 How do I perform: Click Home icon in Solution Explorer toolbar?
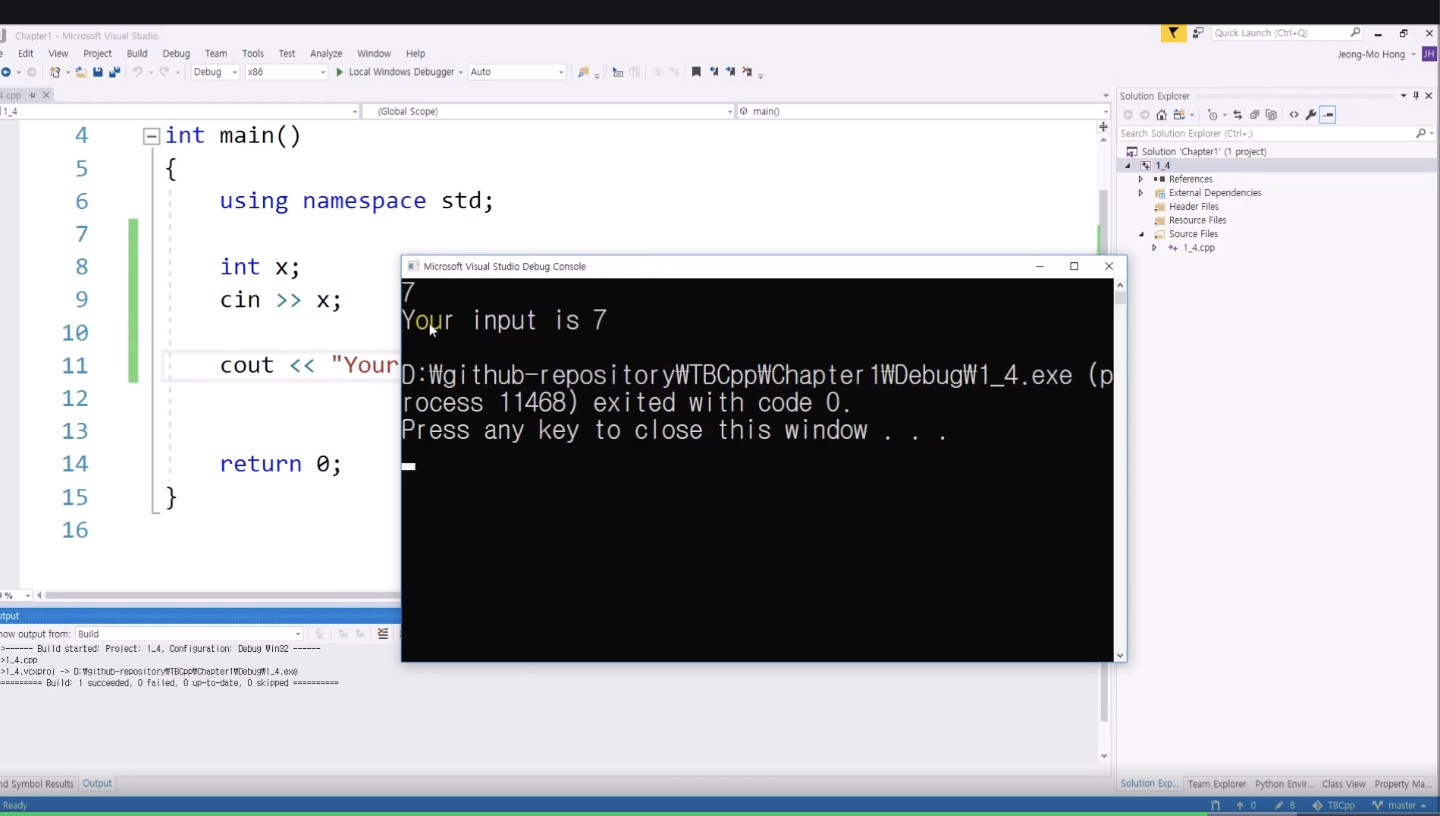click(1161, 115)
